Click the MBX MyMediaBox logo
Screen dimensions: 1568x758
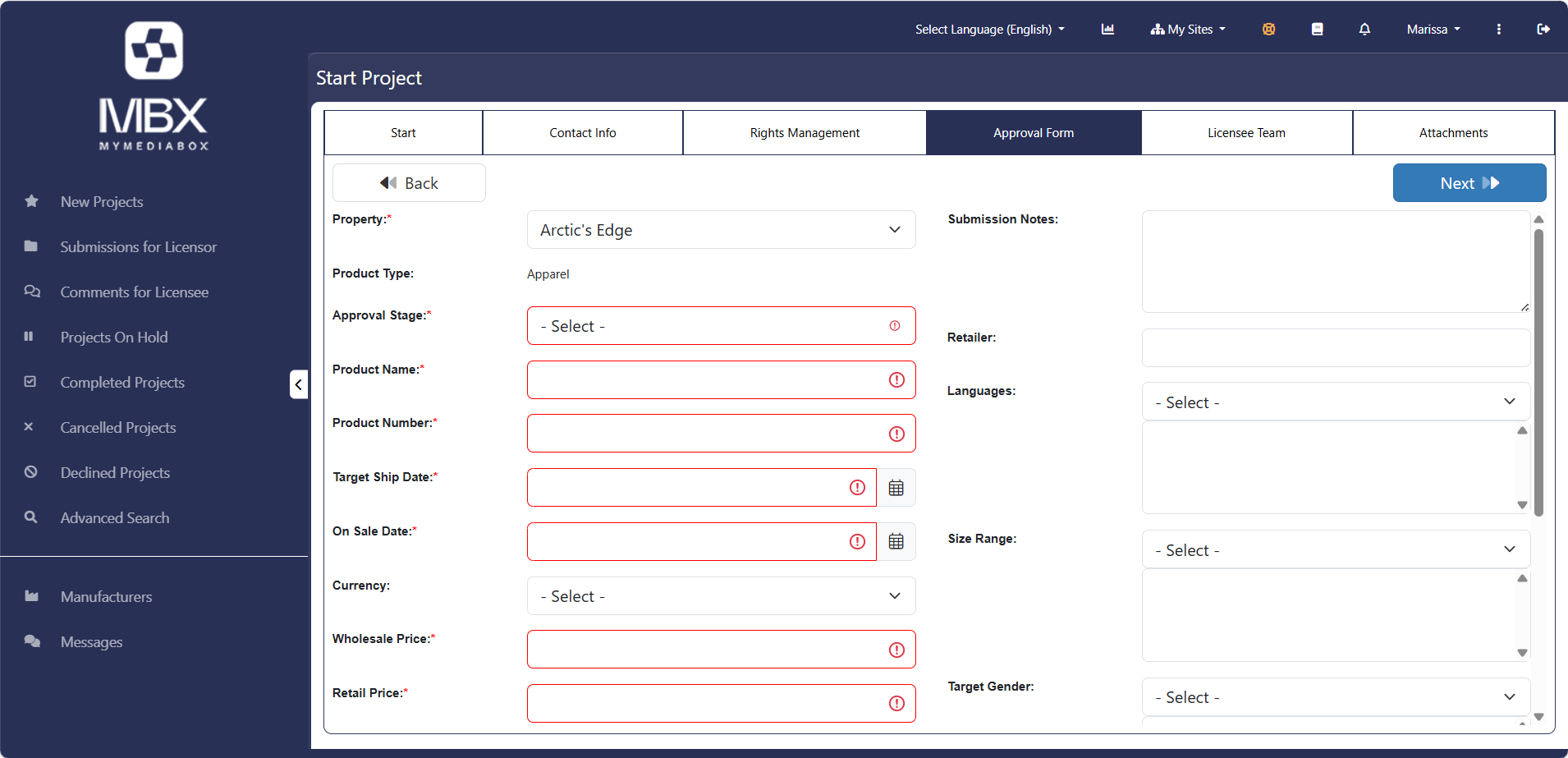(x=154, y=85)
